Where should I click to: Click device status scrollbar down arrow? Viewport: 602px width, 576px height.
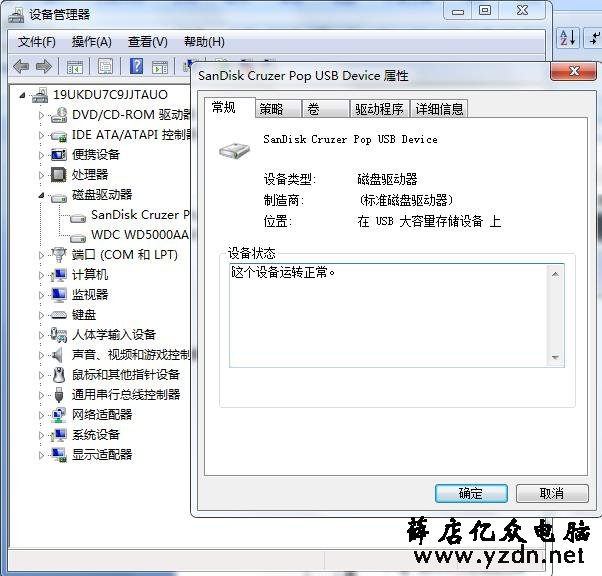pyautogui.click(x=555, y=357)
